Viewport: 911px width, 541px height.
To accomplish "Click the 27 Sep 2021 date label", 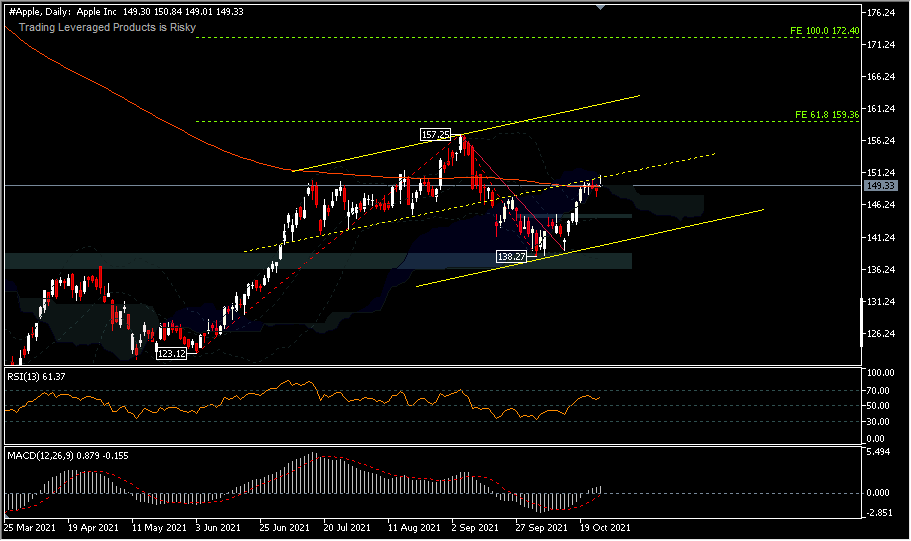I will pyautogui.click(x=541, y=528).
